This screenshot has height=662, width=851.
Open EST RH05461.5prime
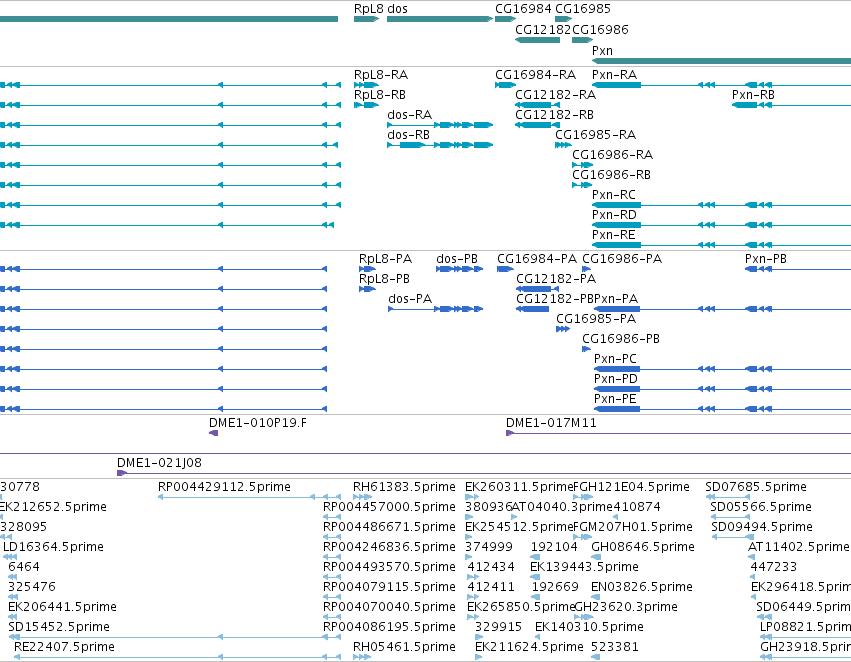404,647
